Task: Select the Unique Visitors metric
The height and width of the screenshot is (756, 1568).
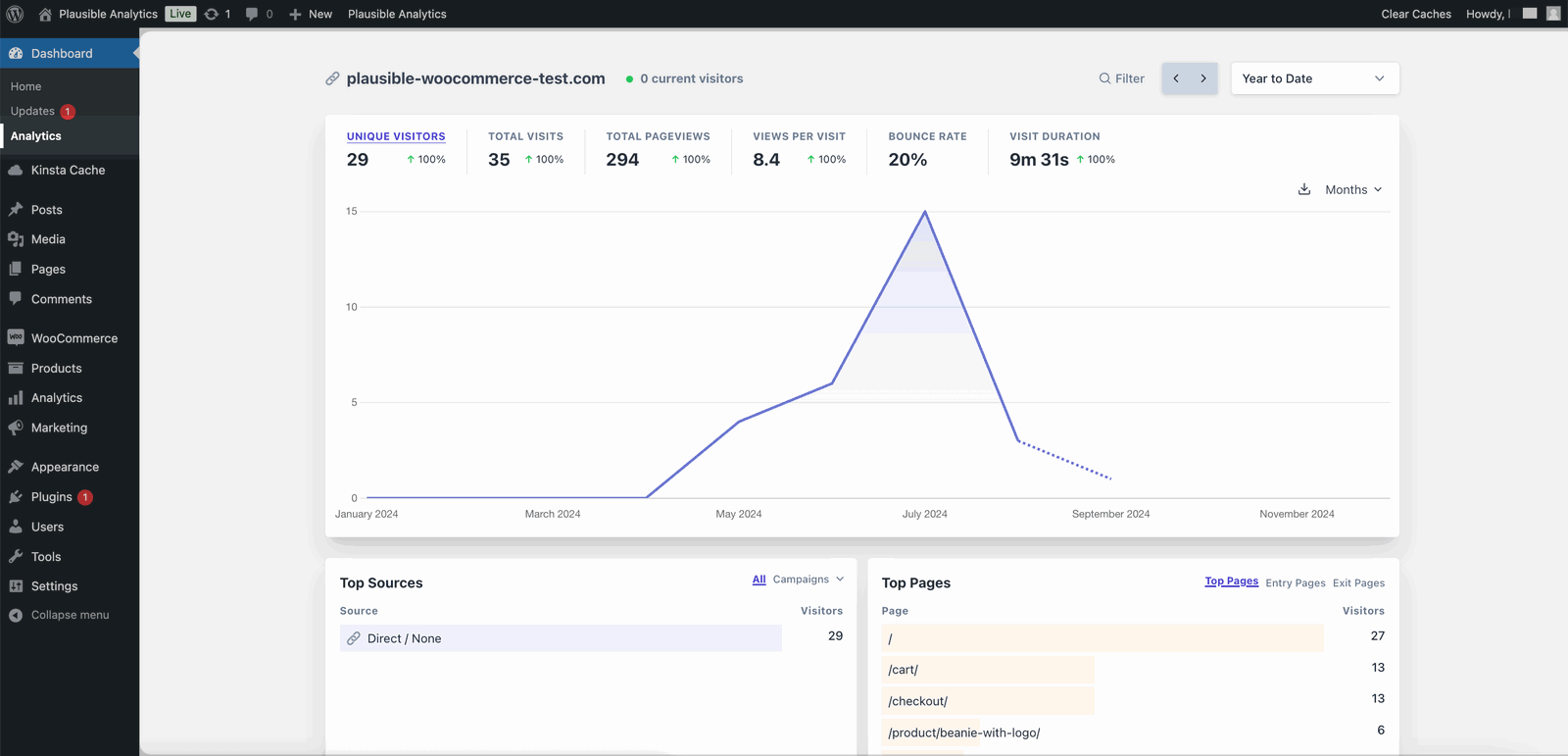Action: (396, 136)
